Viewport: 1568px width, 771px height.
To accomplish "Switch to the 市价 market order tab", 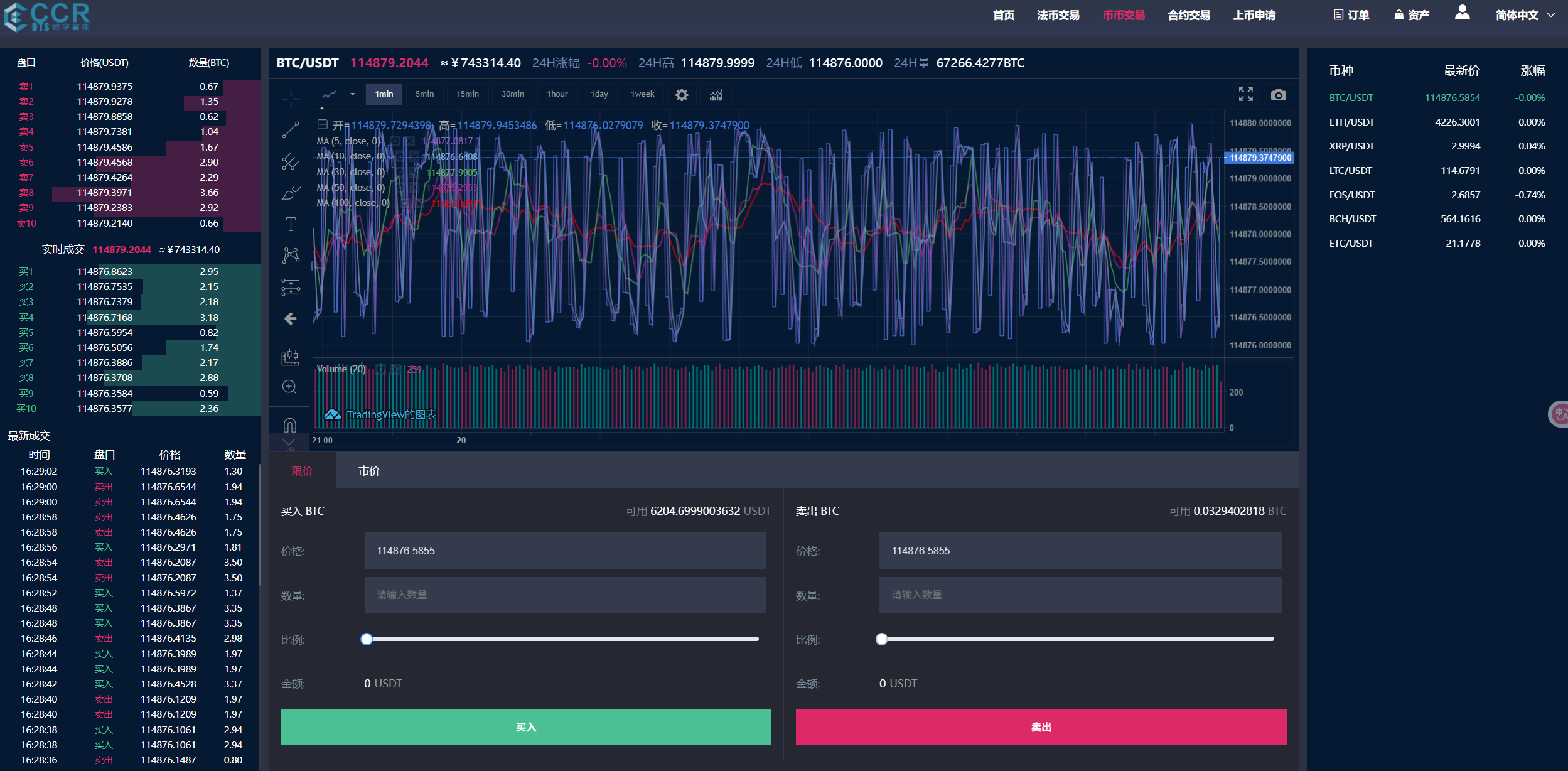I will (x=369, y=471).
